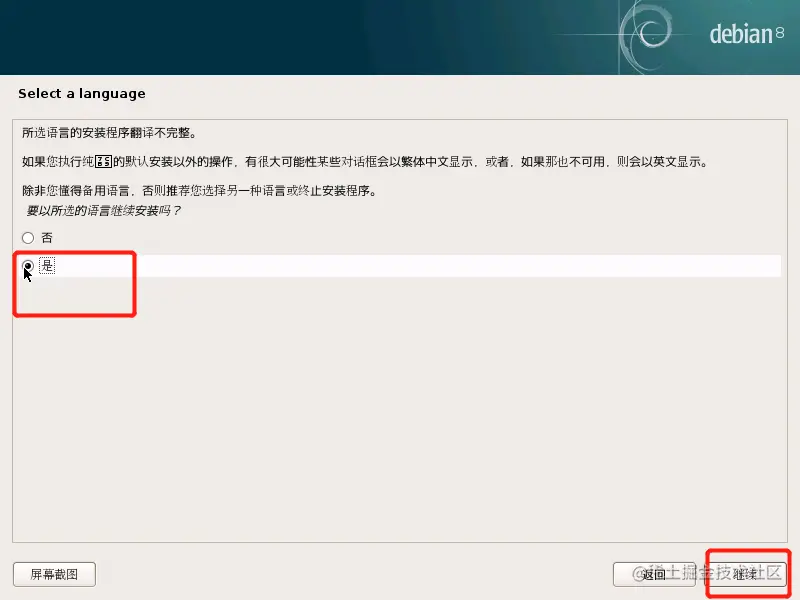800x600 pixels.
Task: Take a screenshot with 屏幕截图 button
Action: tap(54, 574)
